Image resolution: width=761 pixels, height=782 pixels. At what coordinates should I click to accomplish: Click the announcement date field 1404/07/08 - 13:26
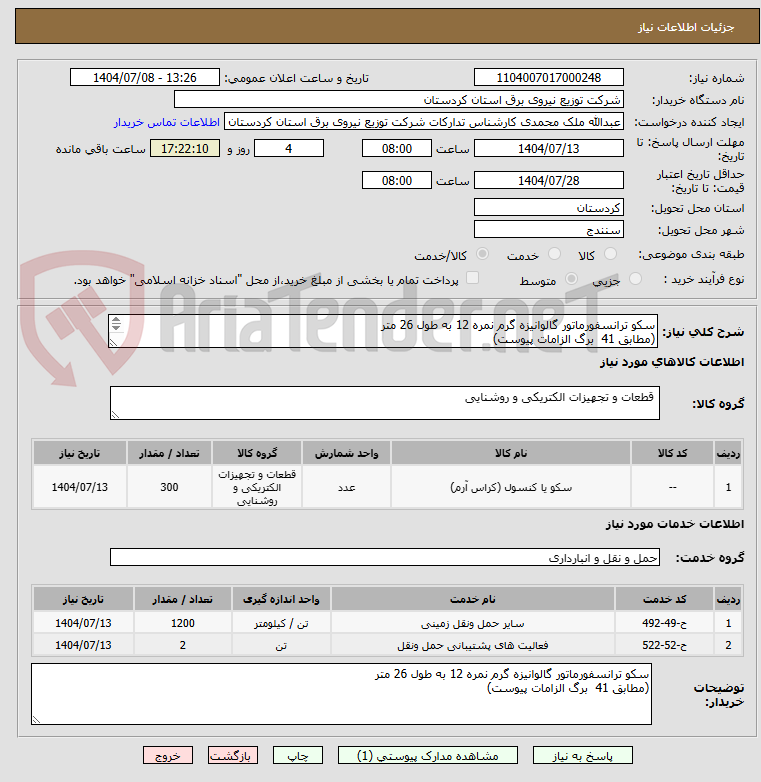click(145, 78)
